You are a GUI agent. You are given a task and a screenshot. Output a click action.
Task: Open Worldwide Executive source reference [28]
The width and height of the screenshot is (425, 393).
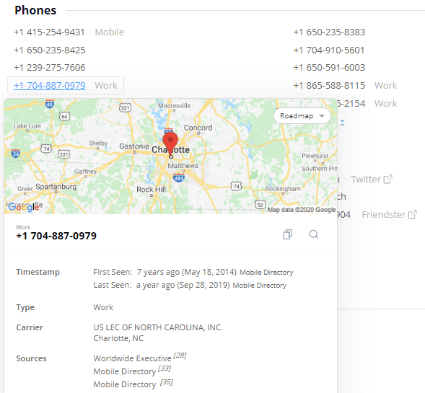(180, 355)
